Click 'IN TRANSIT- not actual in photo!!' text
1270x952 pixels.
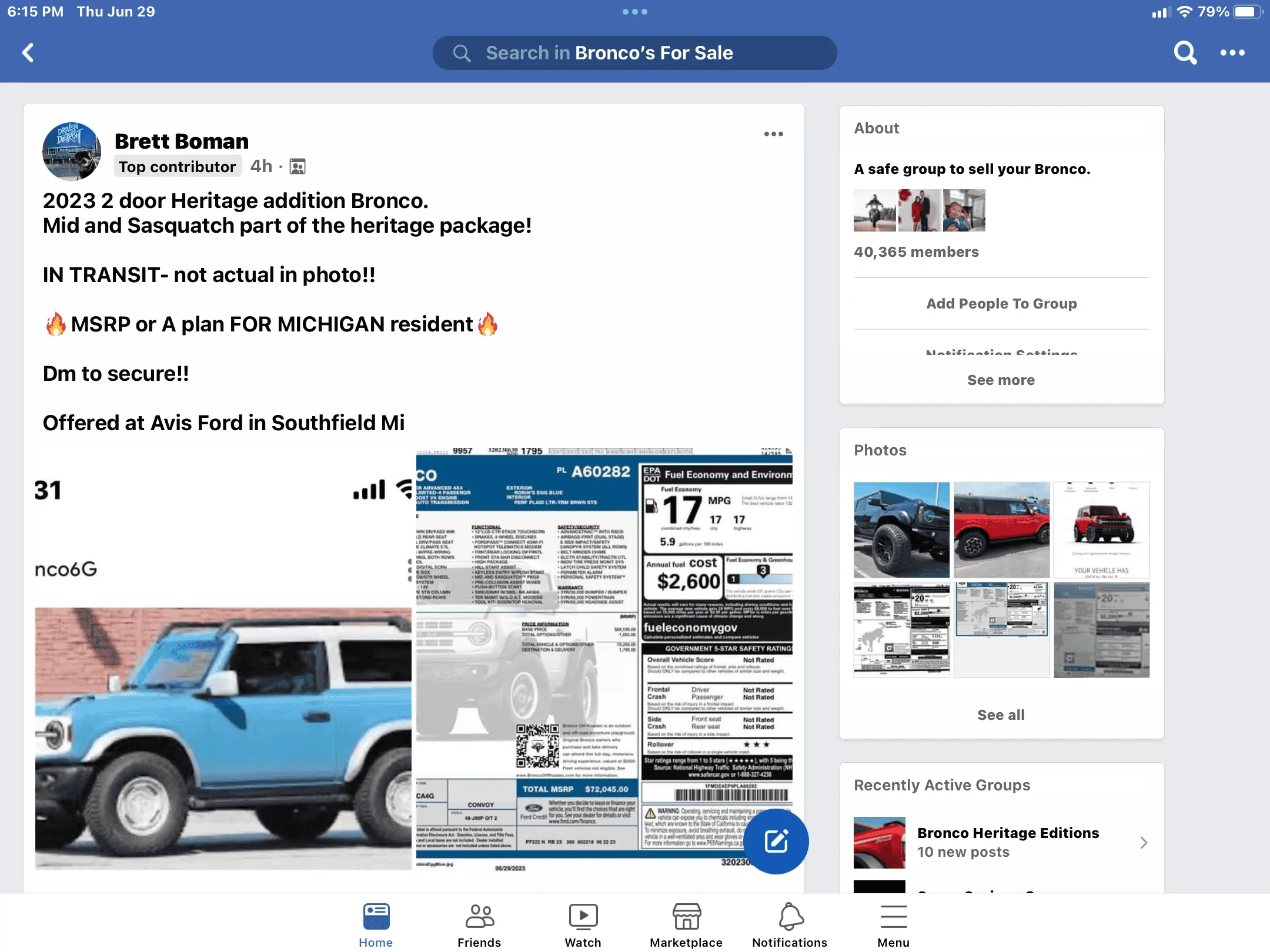click(209, 275)
